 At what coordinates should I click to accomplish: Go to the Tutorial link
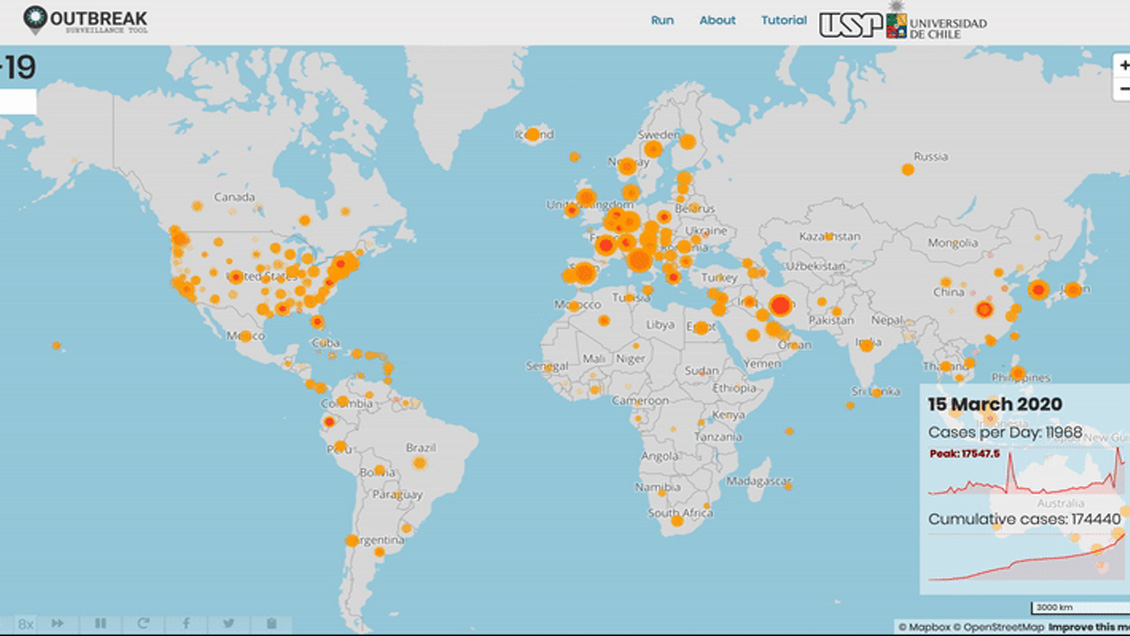coord(783,20)
